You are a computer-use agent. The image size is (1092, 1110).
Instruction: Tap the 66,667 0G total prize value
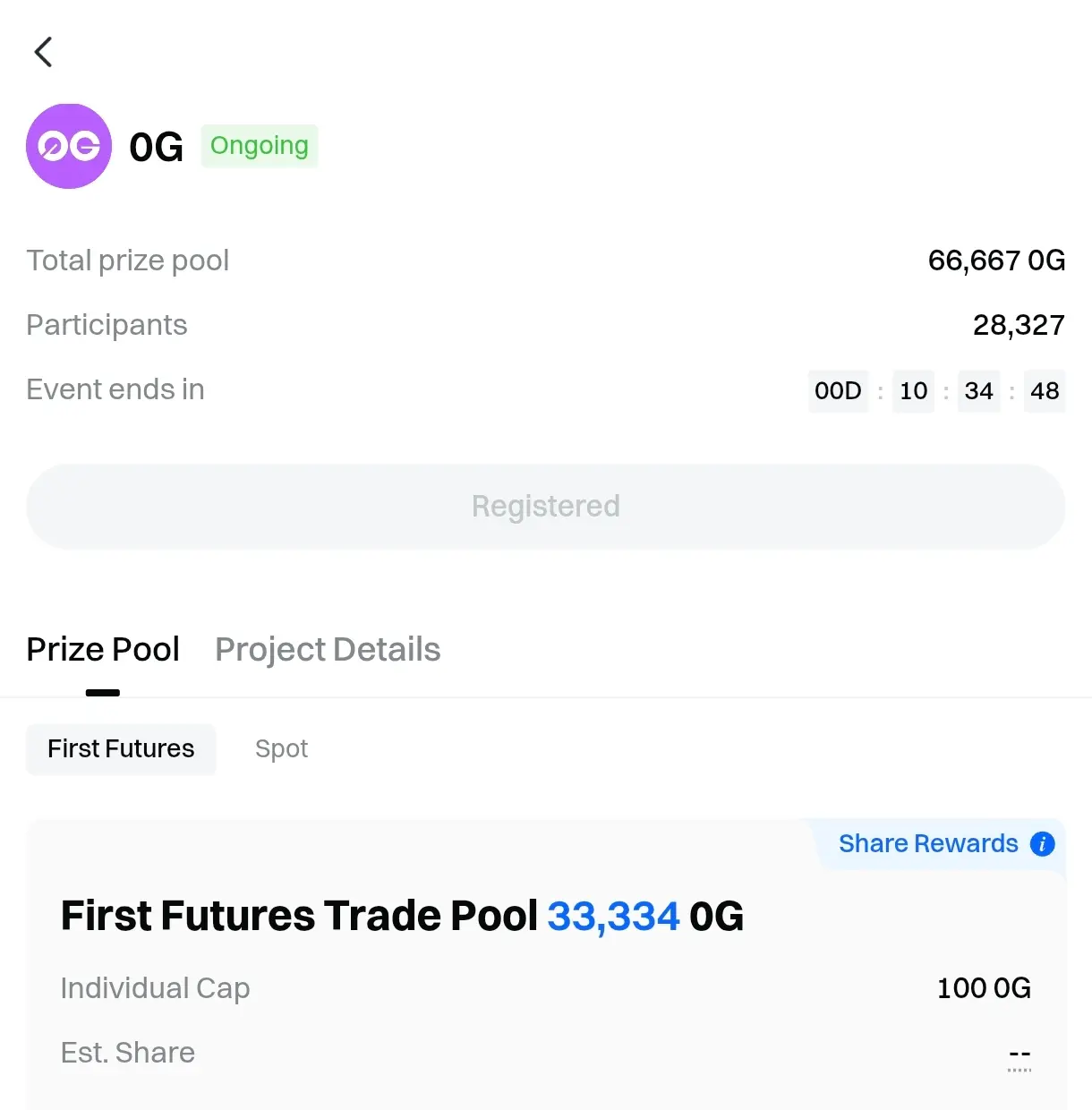coord(996,260)
